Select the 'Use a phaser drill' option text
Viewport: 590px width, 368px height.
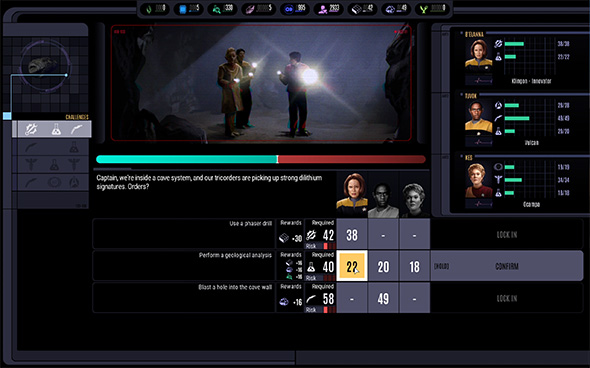pos(251,224)
